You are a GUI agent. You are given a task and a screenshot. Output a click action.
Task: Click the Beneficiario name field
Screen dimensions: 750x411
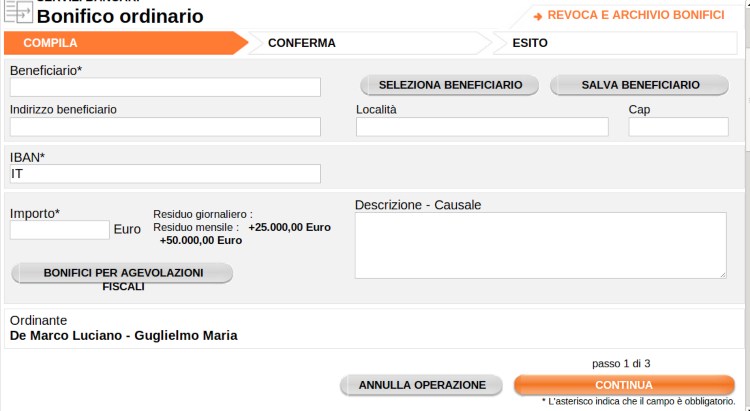coord(165,87)
